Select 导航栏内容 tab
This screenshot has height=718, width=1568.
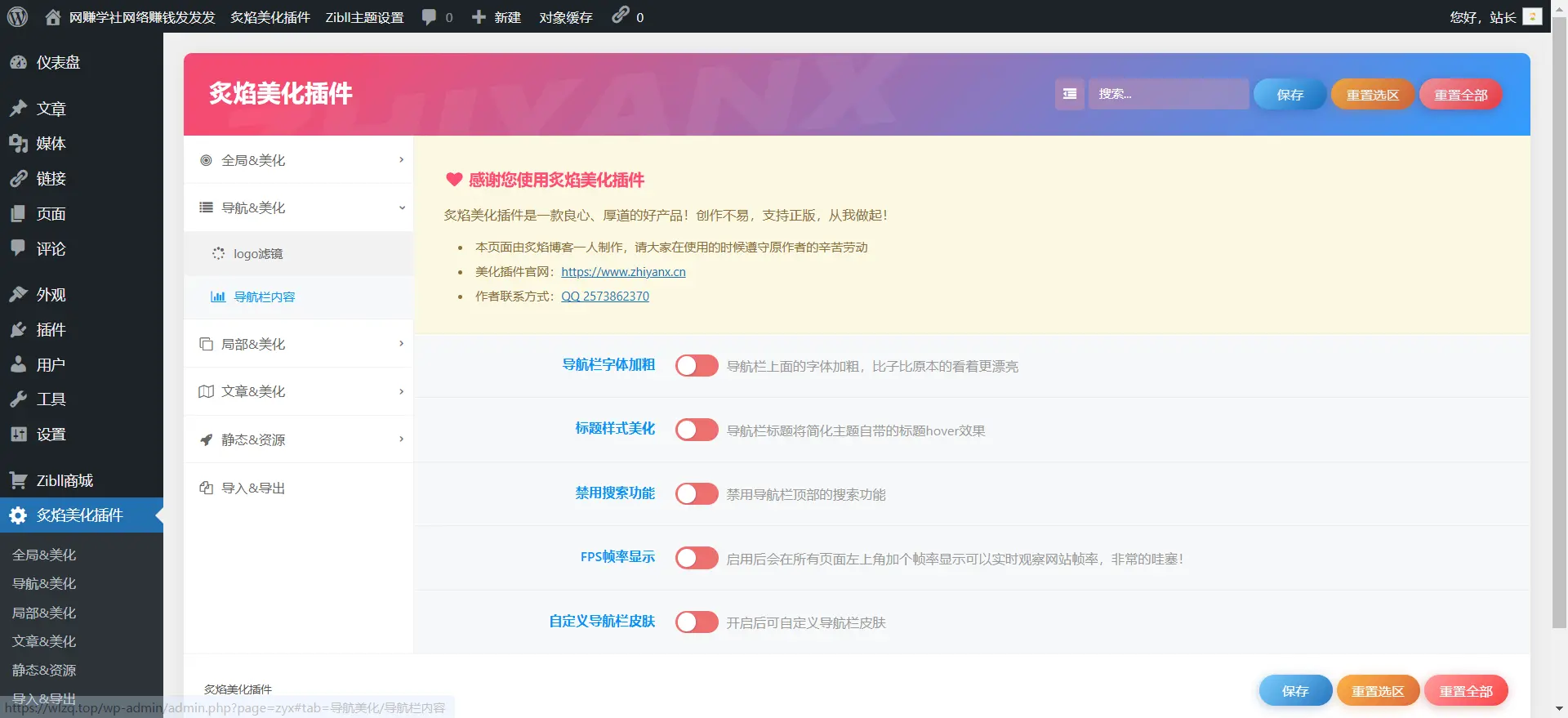click(299, 297)
